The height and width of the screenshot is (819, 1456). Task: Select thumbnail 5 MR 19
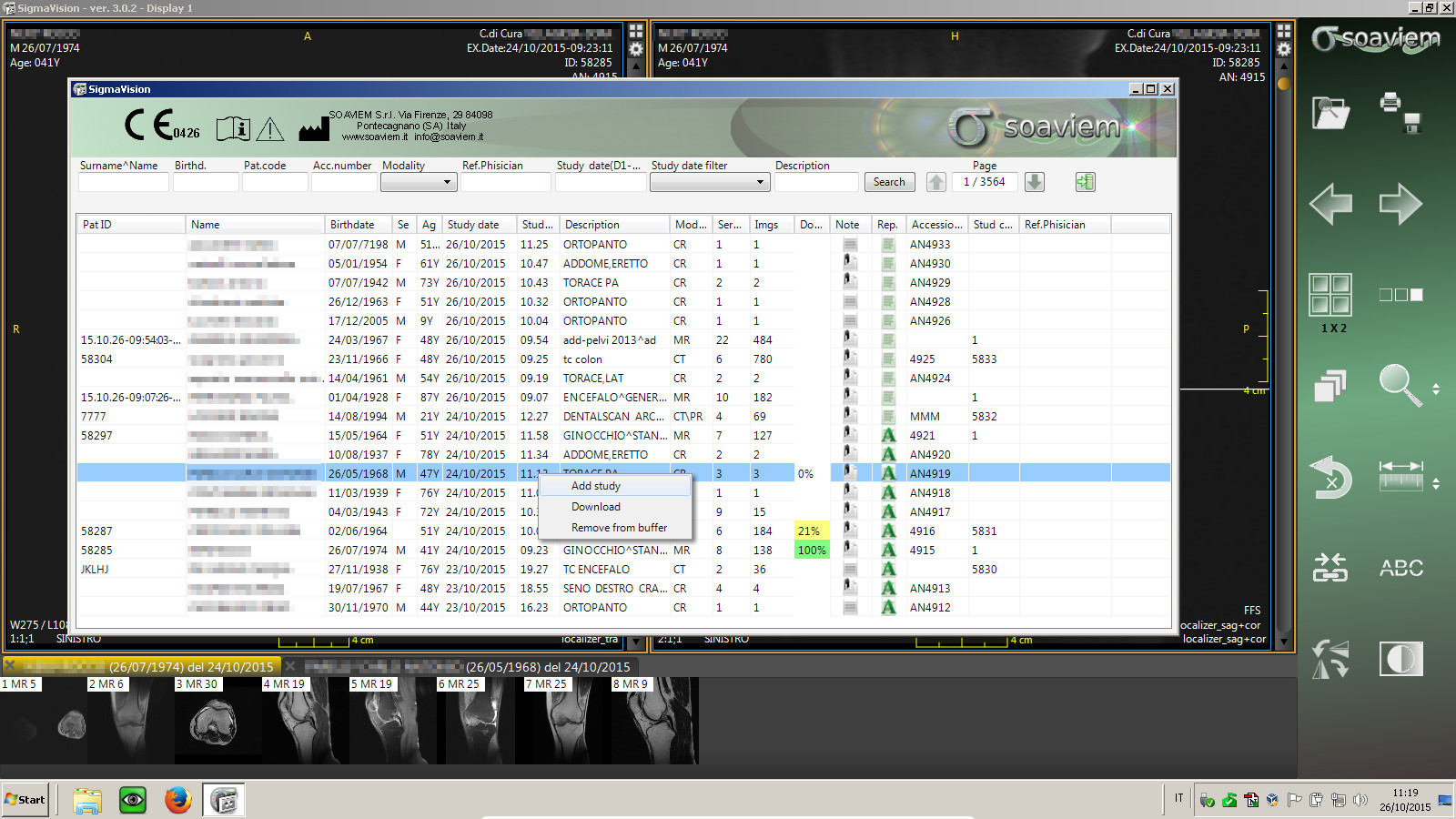coord(393,721)
